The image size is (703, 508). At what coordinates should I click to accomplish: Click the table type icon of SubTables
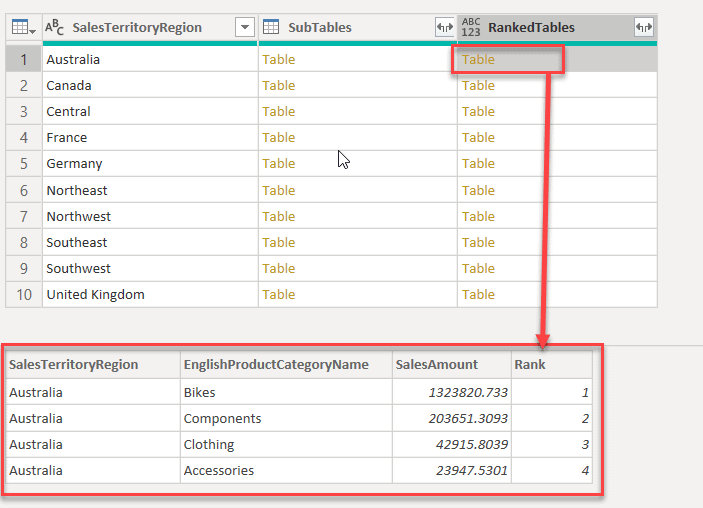[x=270, y=28]
